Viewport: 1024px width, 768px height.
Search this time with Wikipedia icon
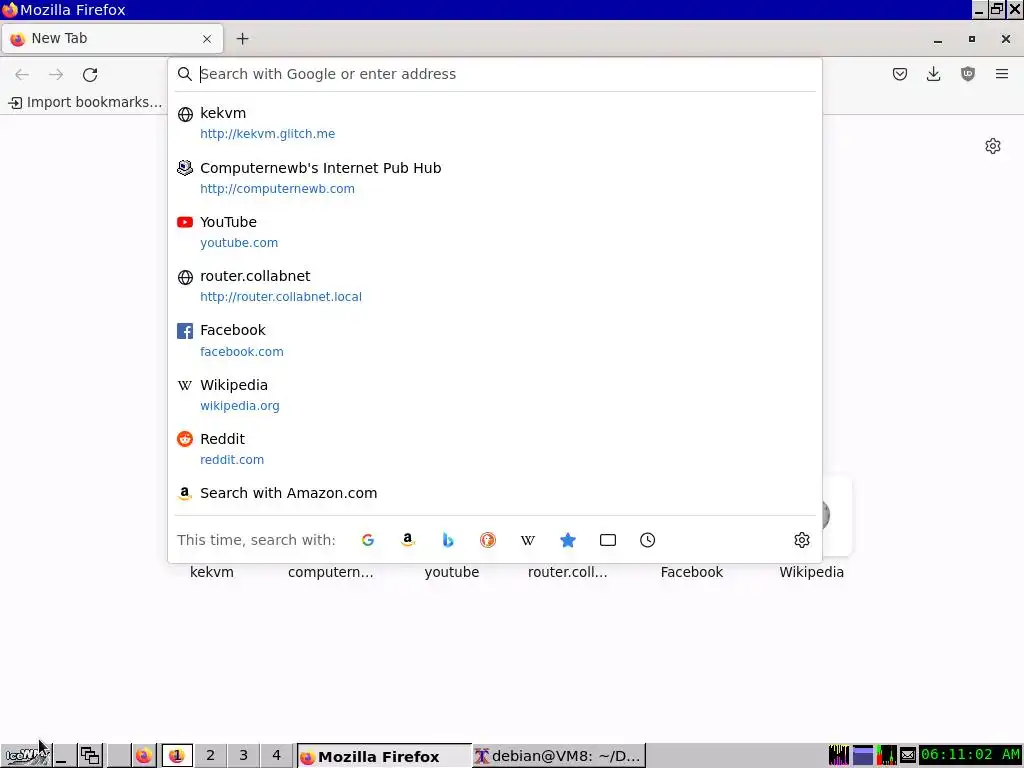528,540
